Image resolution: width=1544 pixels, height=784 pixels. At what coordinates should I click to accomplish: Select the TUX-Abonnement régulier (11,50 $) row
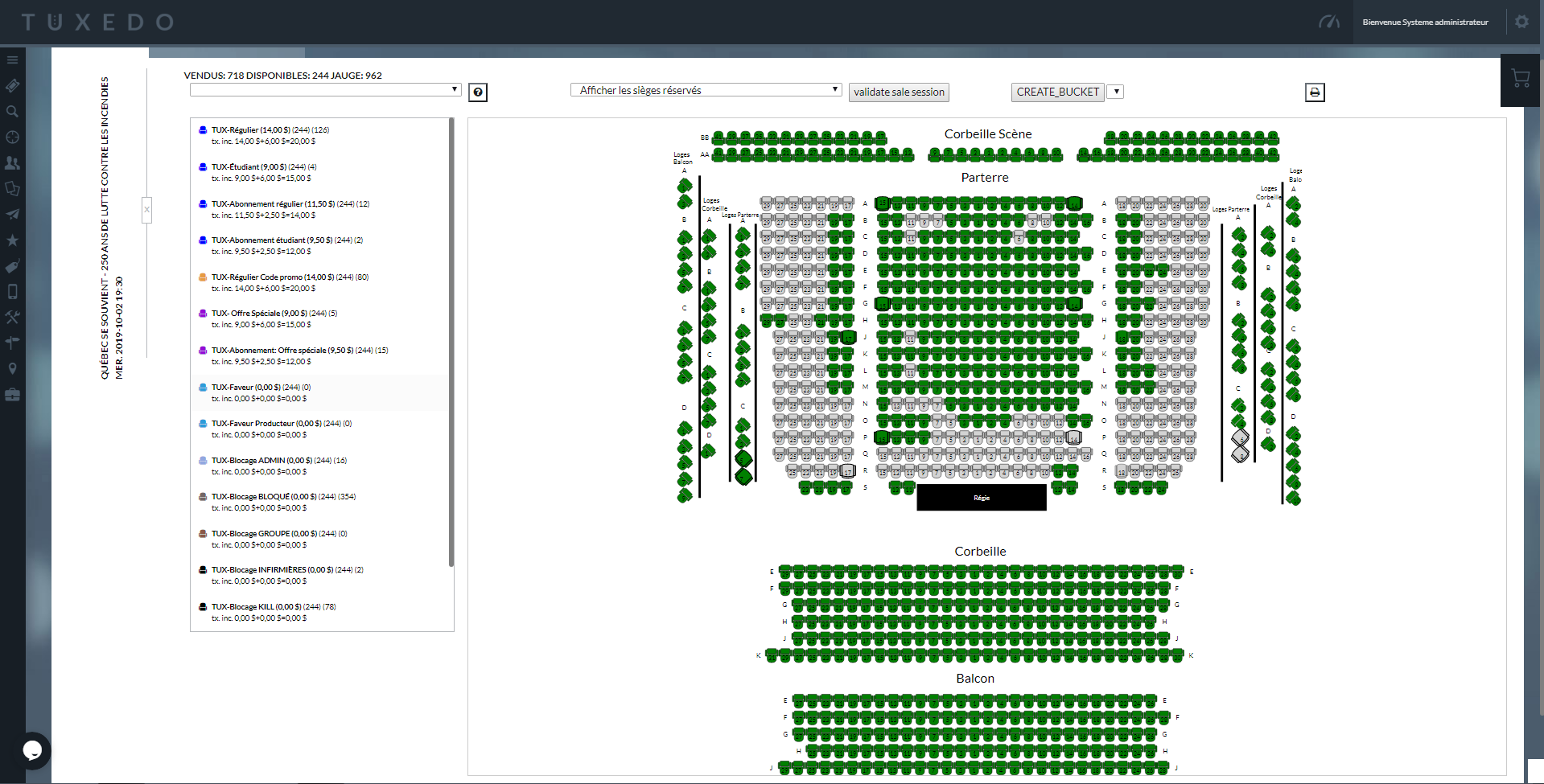pos(320,210)
